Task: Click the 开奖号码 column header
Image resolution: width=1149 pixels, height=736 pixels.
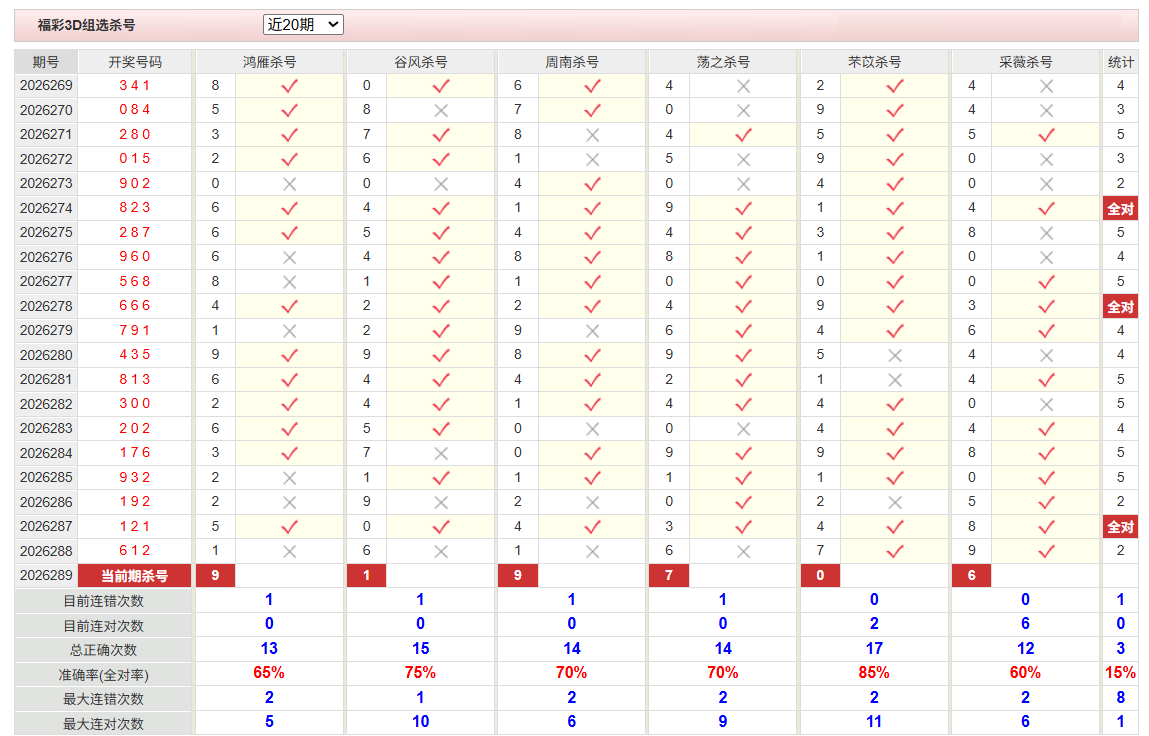Action: pyautogui.click(x=135, y=62)
